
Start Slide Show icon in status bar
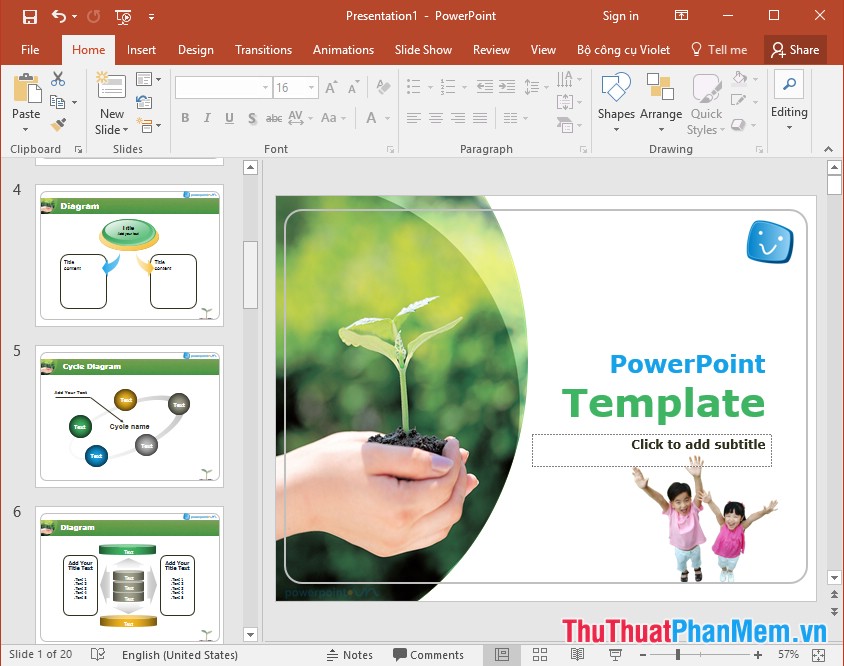[x=615, y=655]
